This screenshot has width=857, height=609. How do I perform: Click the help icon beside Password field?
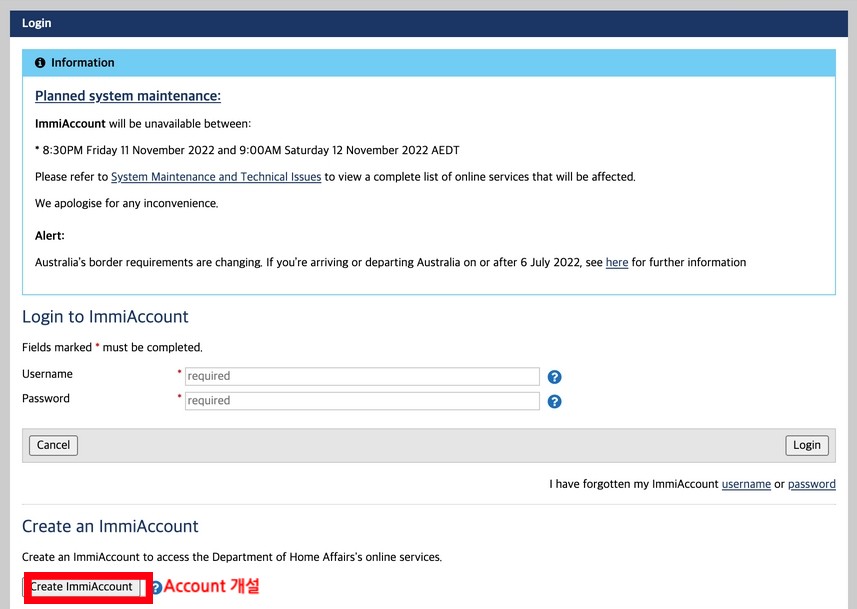[554, 401]
